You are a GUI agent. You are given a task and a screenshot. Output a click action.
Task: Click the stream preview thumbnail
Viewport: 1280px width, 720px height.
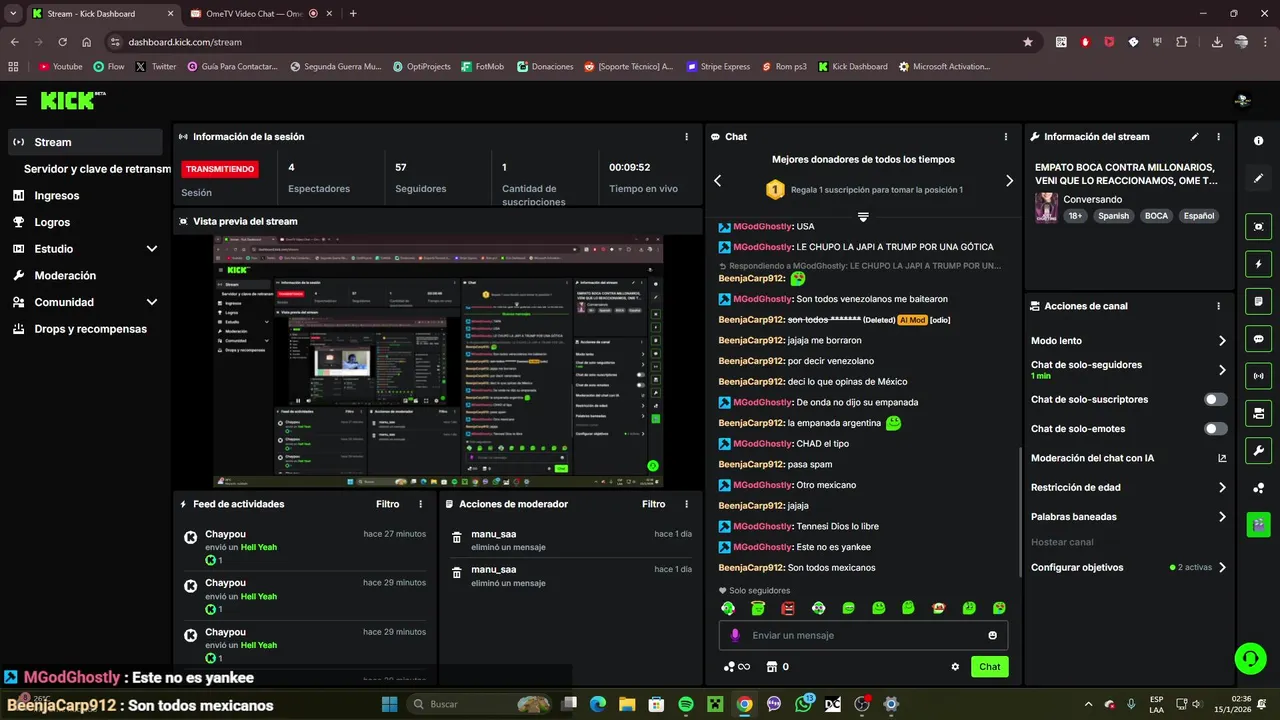[x=437, y=361]
